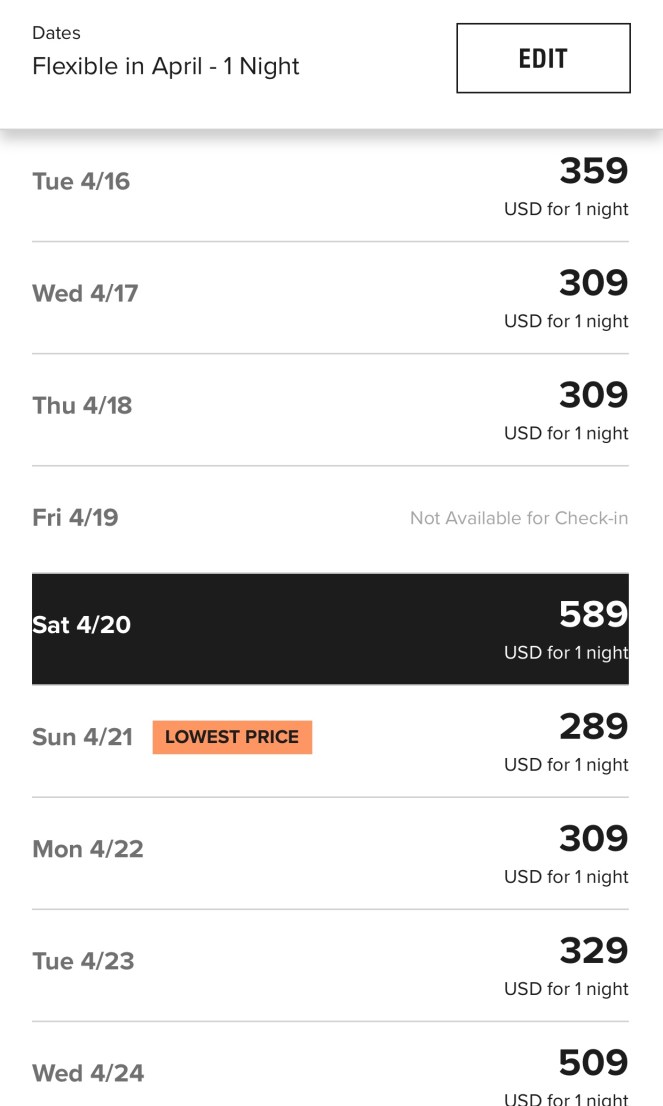663x1106 pixels.
Task: Tap the 589 USD price for Saturday
Action: click(x=593, y=615)
